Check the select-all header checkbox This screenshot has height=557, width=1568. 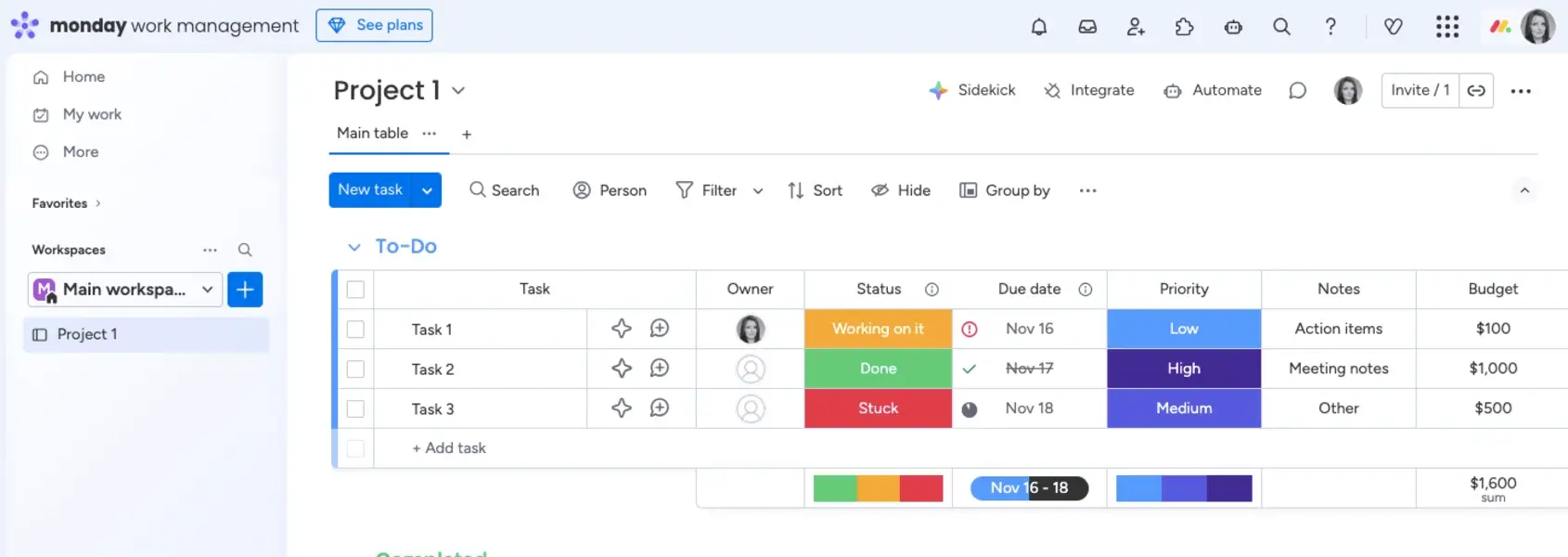pos(355,290)
